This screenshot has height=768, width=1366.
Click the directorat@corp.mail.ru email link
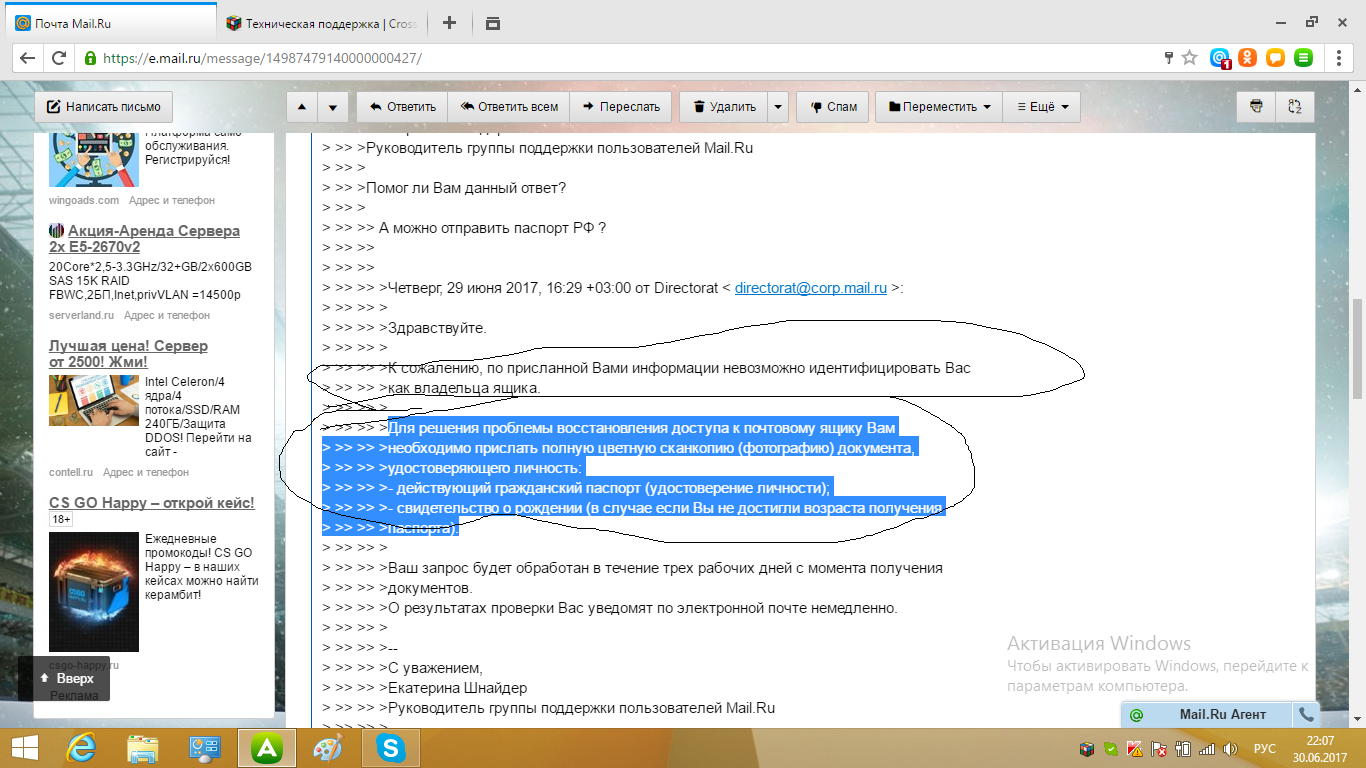click(811, 288)
